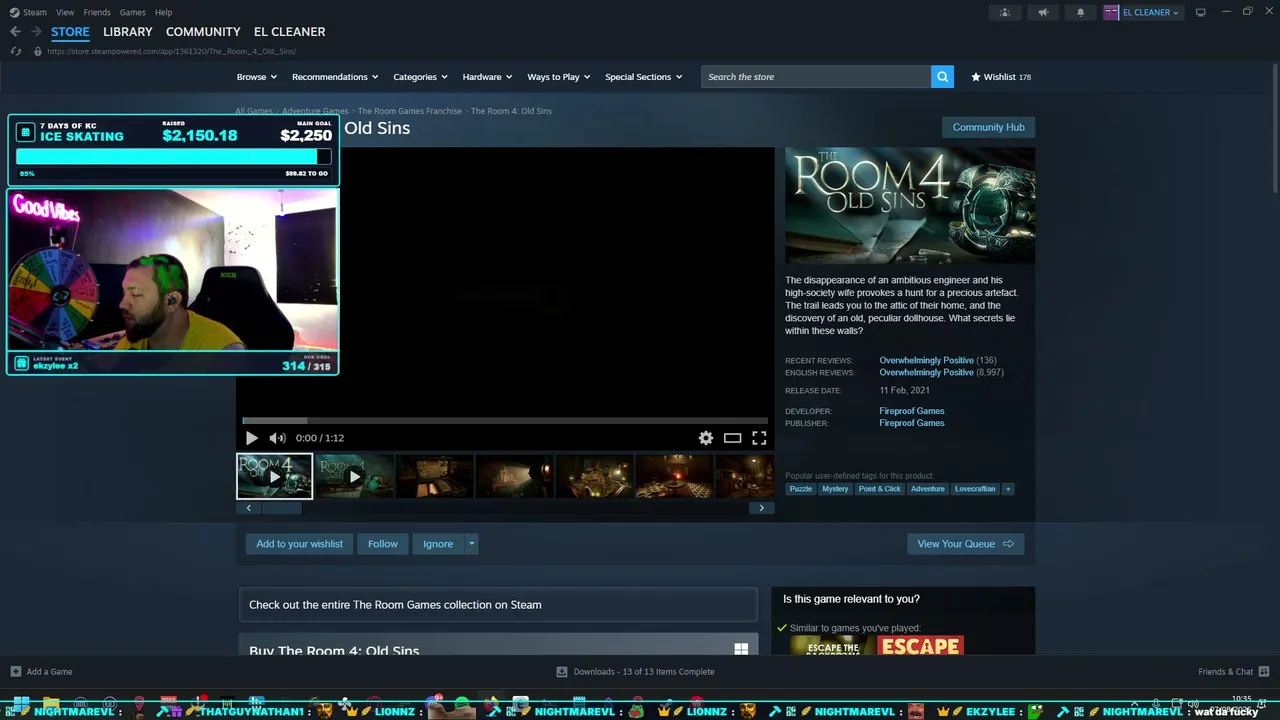
Task: Seek on the trailer progress bar
Action: click(505, 421)
